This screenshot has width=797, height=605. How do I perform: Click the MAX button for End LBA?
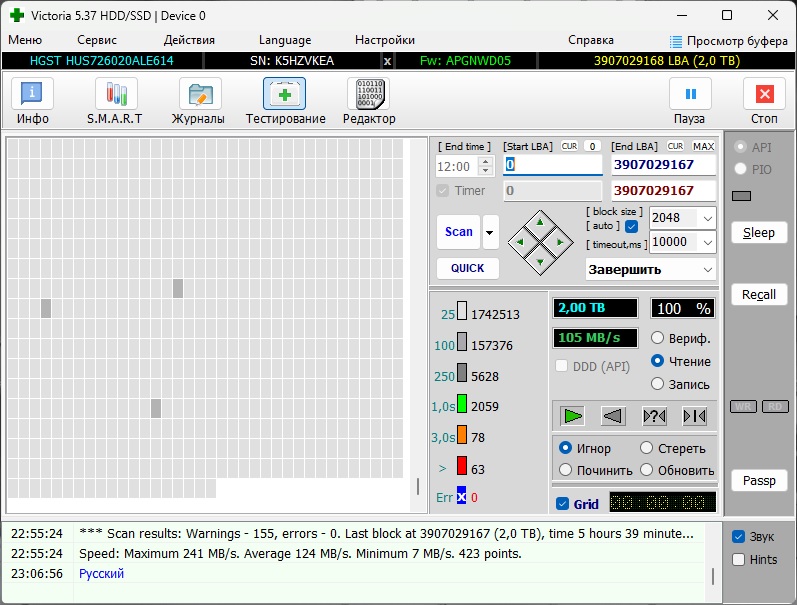click(703, 146)
